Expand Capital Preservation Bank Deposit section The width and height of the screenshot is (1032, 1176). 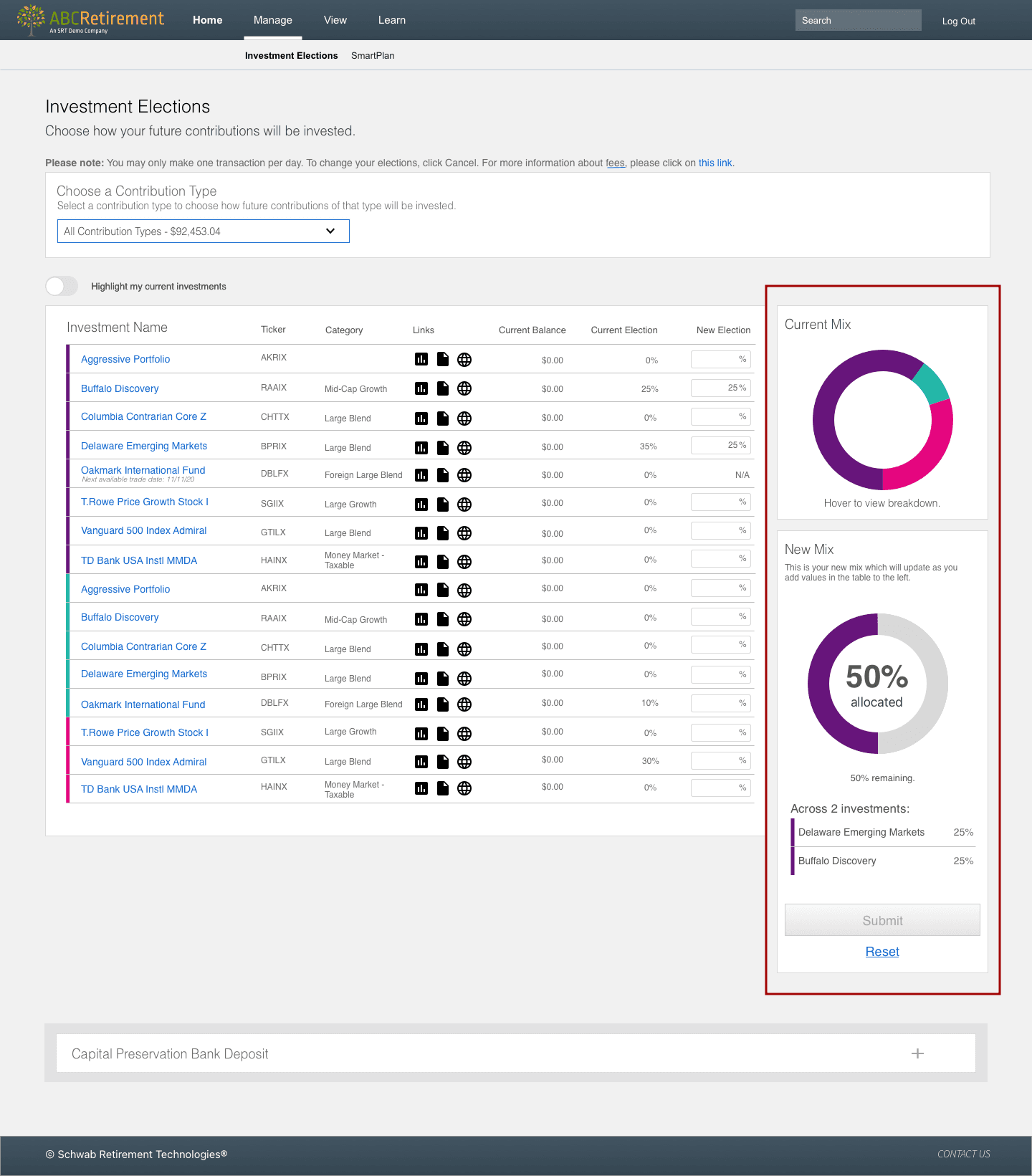point(917,1053)
